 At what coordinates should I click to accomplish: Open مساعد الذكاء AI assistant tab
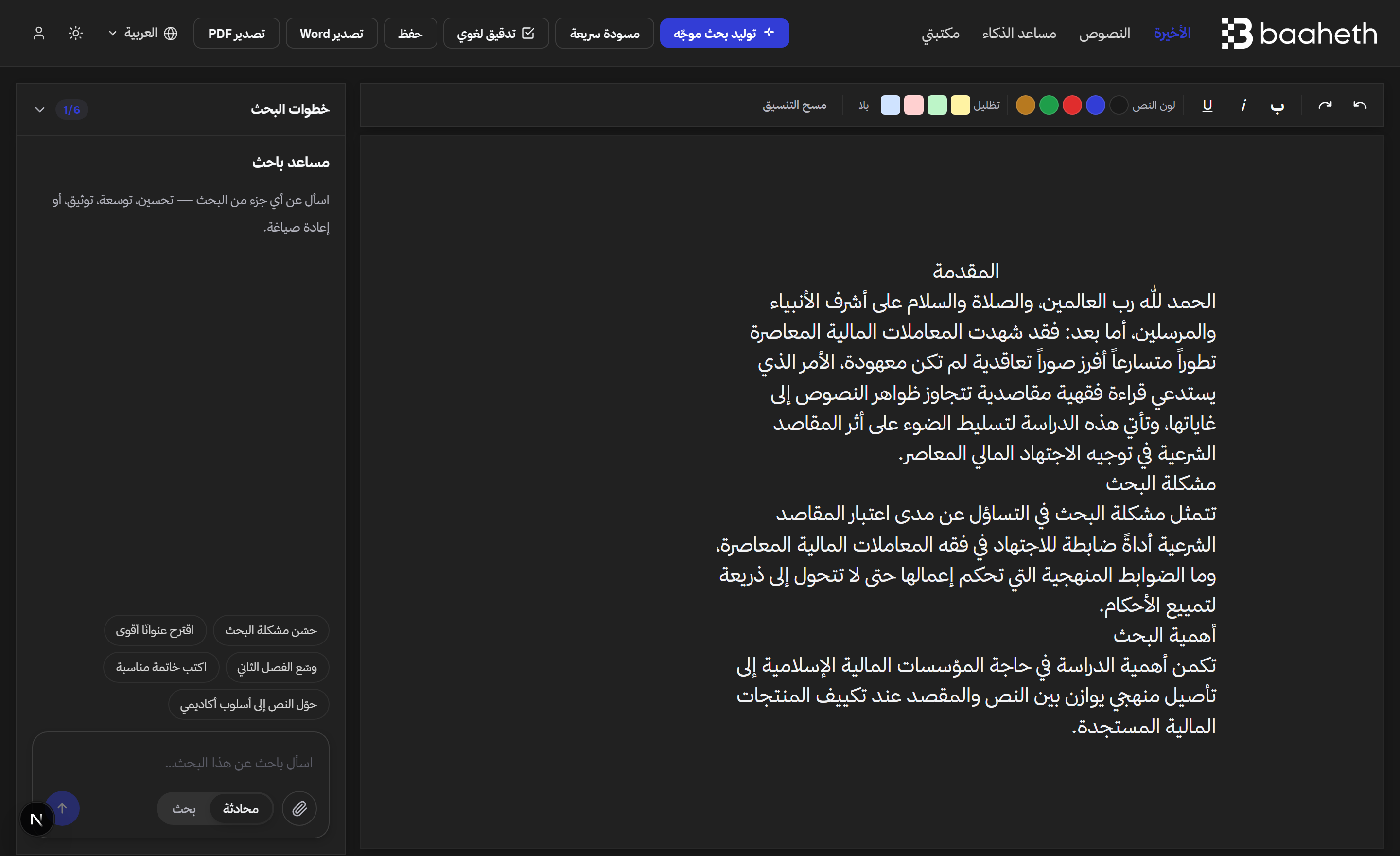tap(1019, 33)
